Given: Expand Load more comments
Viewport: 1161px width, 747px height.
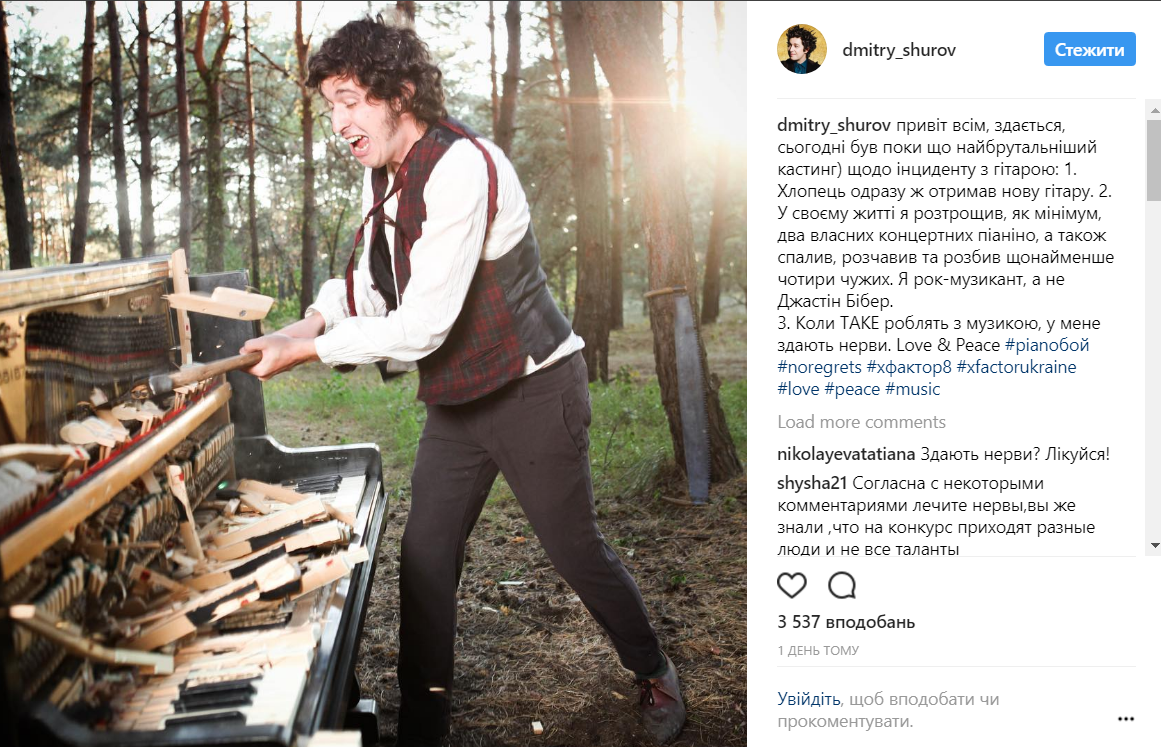Looking at the screenshot, I should coord(861,422).
